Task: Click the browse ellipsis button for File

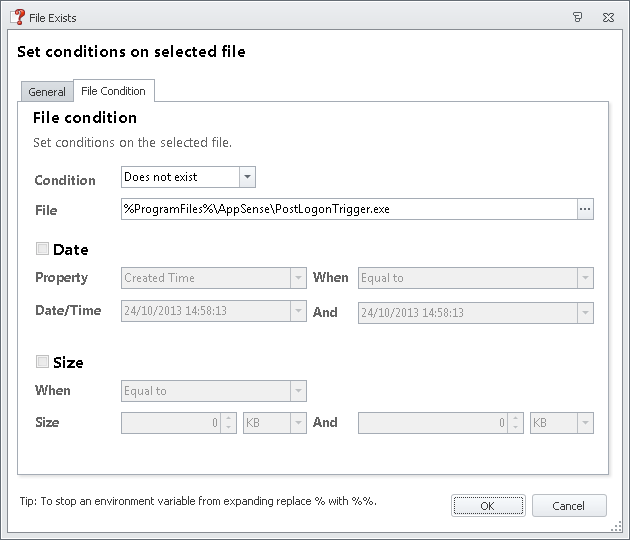Action: [585, 209]
